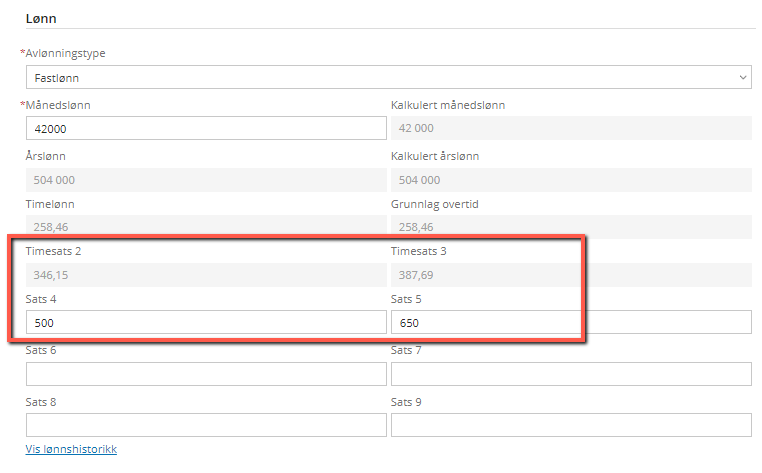Select the Kalkulert månedslønn read-only field
Viewport: 762px width, 473px height.
[x=570, y=128]
